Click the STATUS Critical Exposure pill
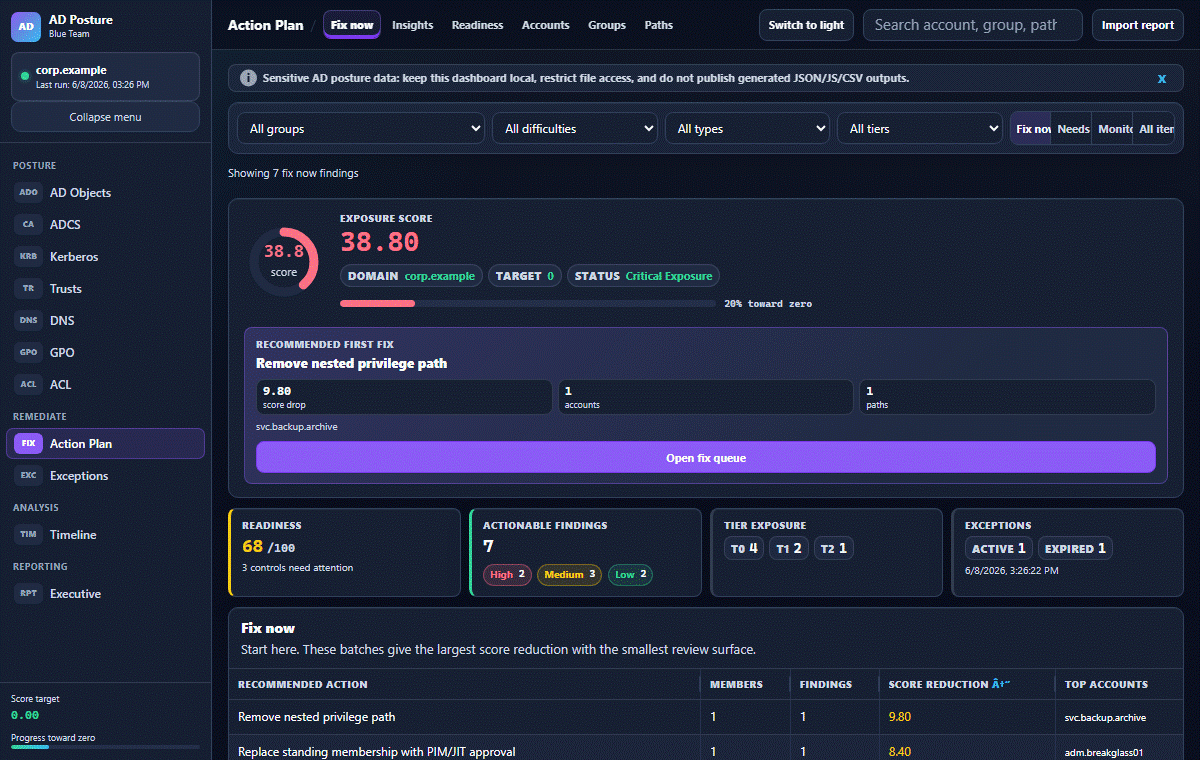 click(643, 276)
